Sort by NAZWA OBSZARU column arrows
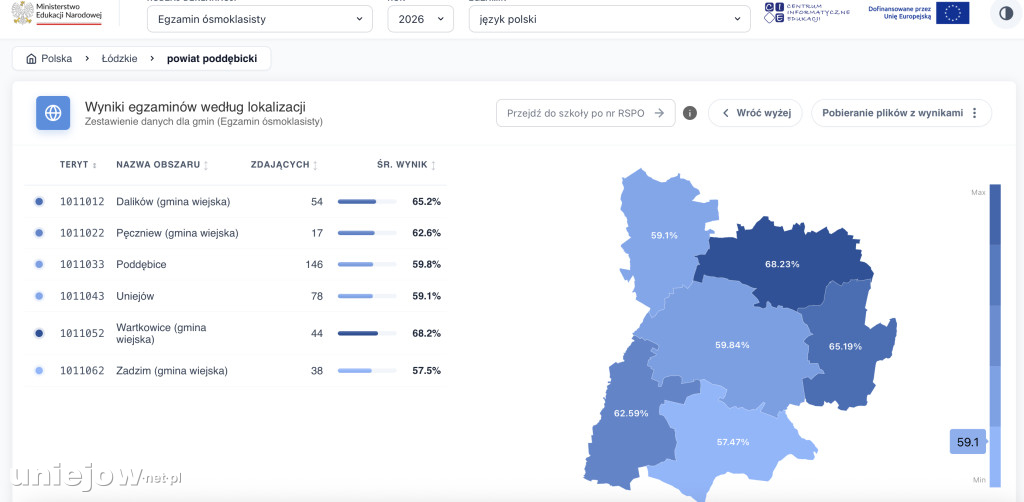This screenshot has width=1024, height=502. [206, 166]
